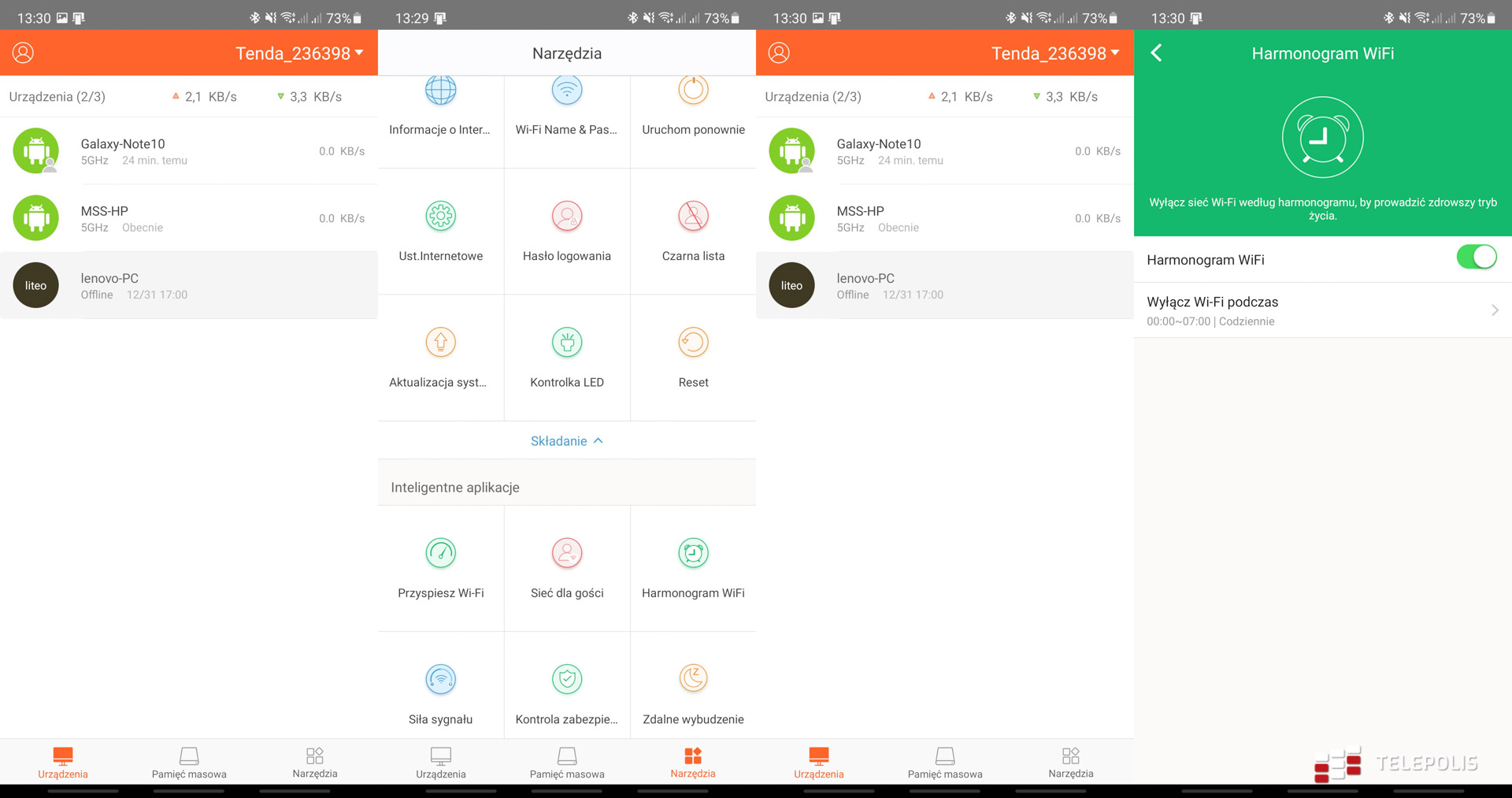Collapse the Składanie tools section

566,441
